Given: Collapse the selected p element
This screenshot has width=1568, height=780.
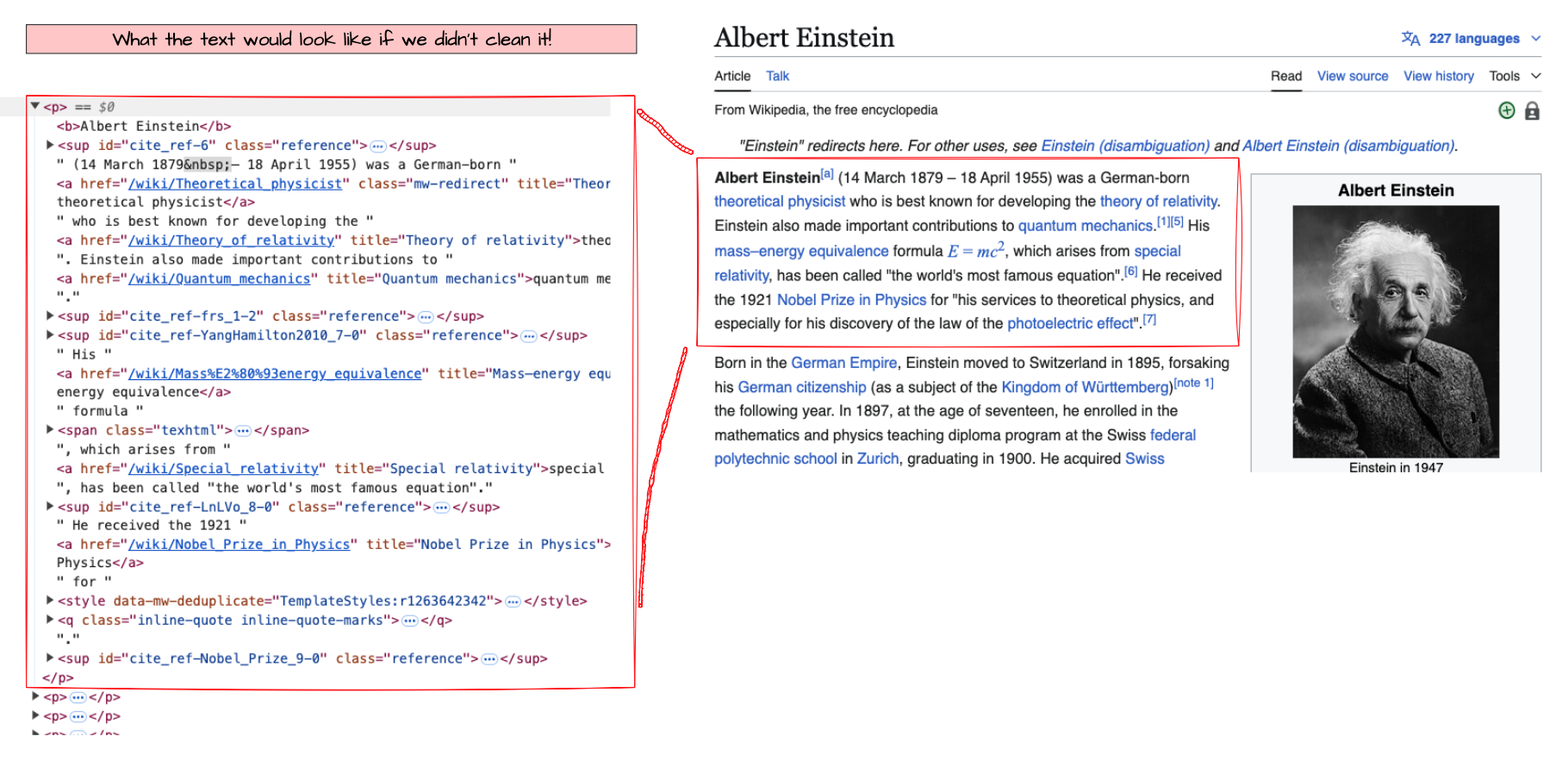Looking at the screenshot, I should 35,106.
